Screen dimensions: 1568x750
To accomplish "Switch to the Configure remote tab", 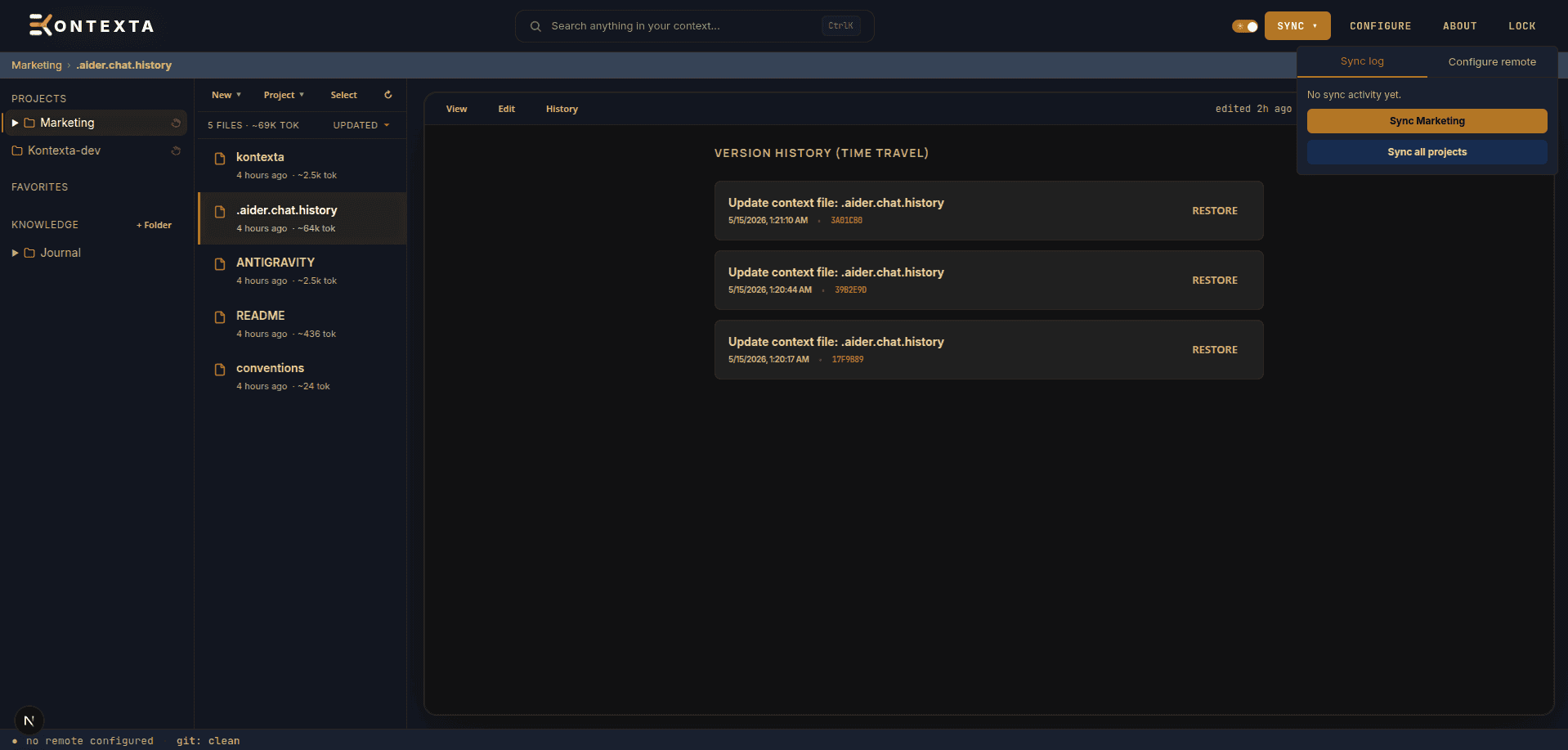I will (x=1492, y=61).
